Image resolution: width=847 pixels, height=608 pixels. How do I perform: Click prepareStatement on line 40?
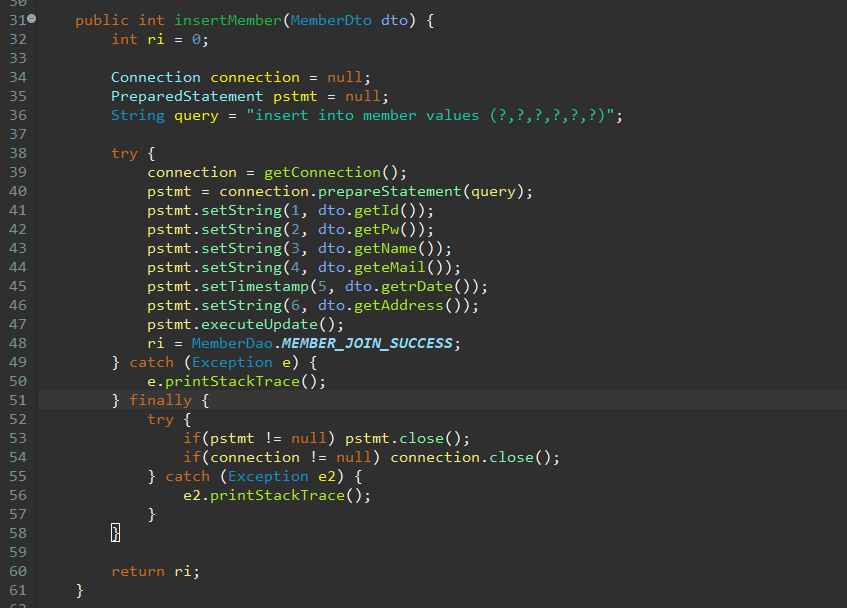pyautogui.click(x=389, y=192)
